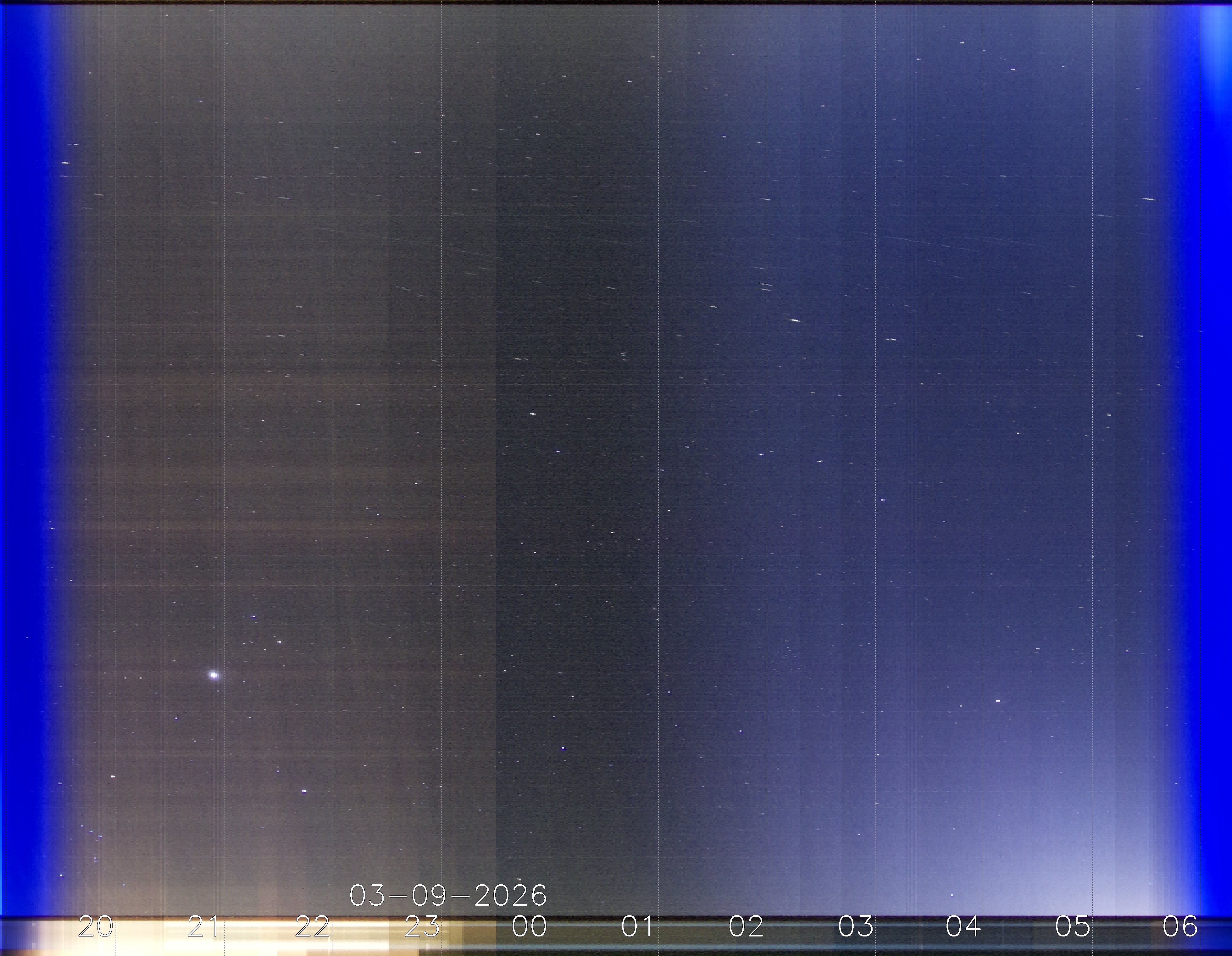Click the brightest star near 21h
The height and width of the screenshot is (956, 1232).
(214, 675)
